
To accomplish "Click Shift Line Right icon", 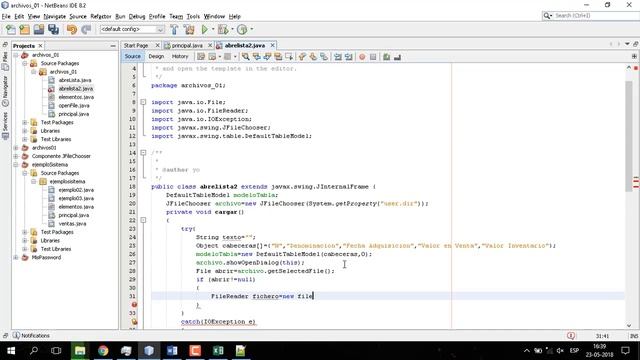I will click(x=349, y=57).
